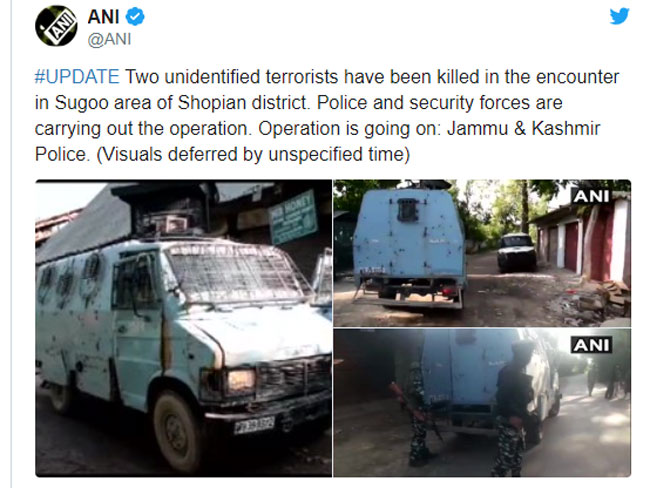Open the photo with soldiers behind vehicle
Image resolution: width=650 pixels, height=488 pixels.
[x=482, y=403]
